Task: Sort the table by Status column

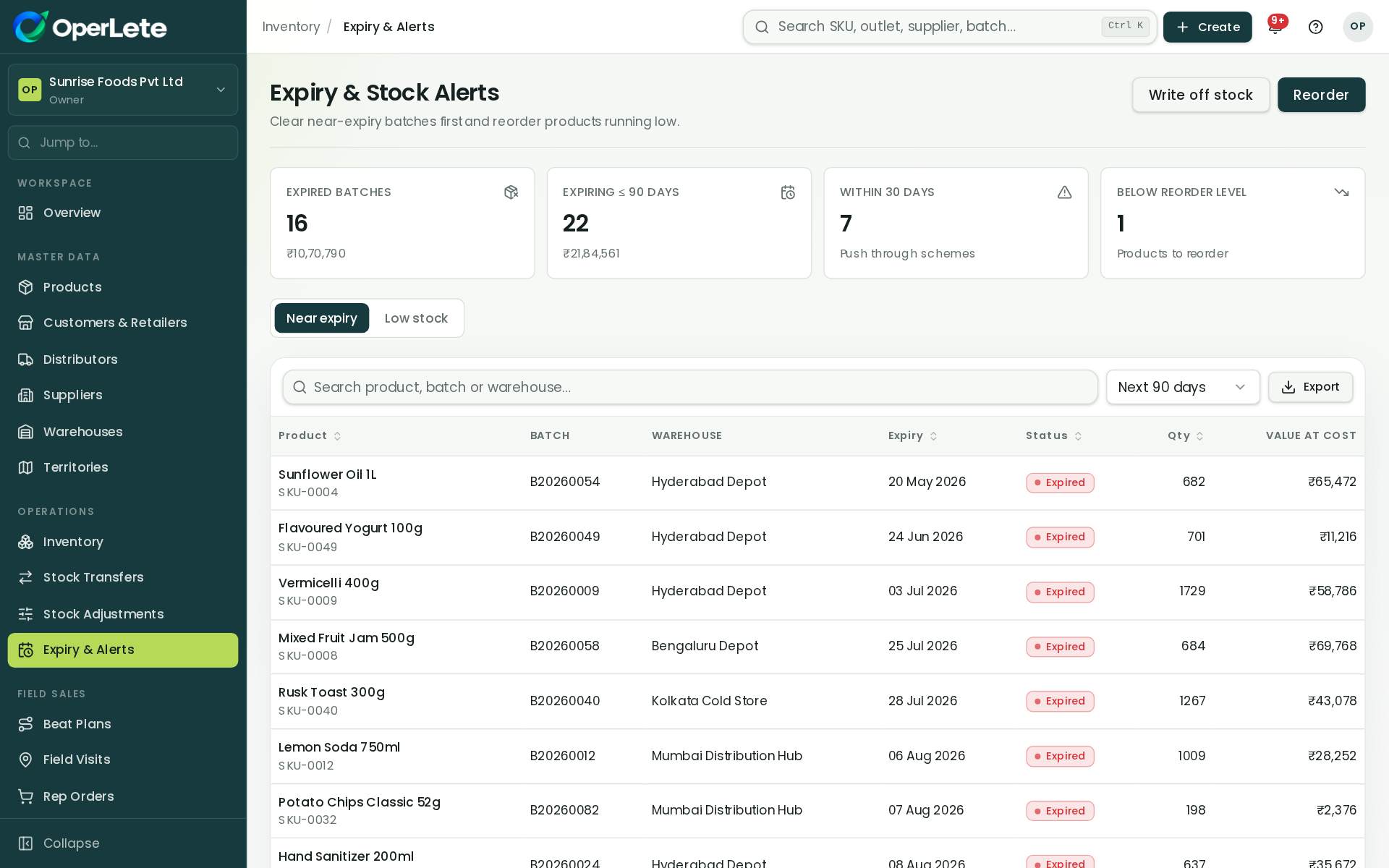Action: click(1054, 435)
